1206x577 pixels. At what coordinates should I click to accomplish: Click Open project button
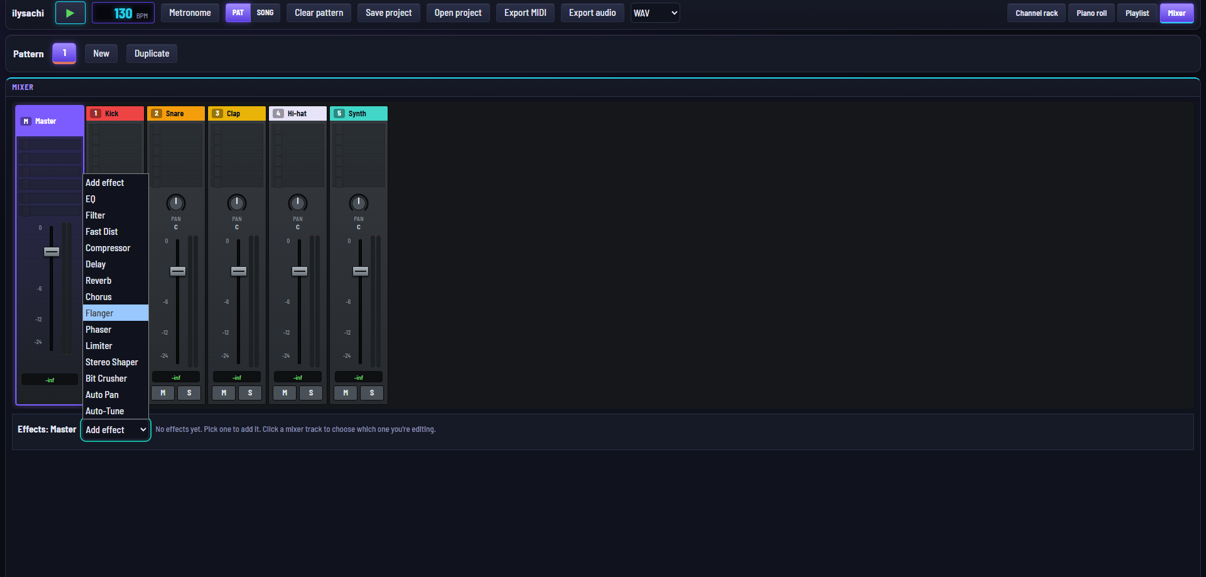(x=458, y=13)
